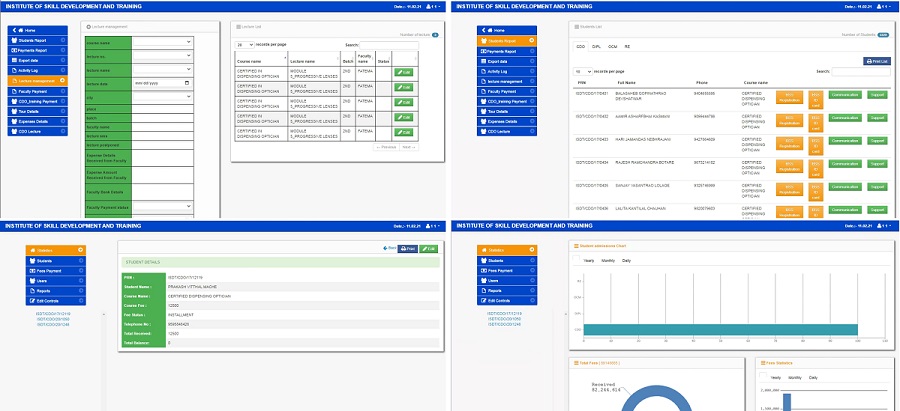Open Reports in the Student Details page sidebar
This screenshot has width=900, height=411.
click(56, 291)
